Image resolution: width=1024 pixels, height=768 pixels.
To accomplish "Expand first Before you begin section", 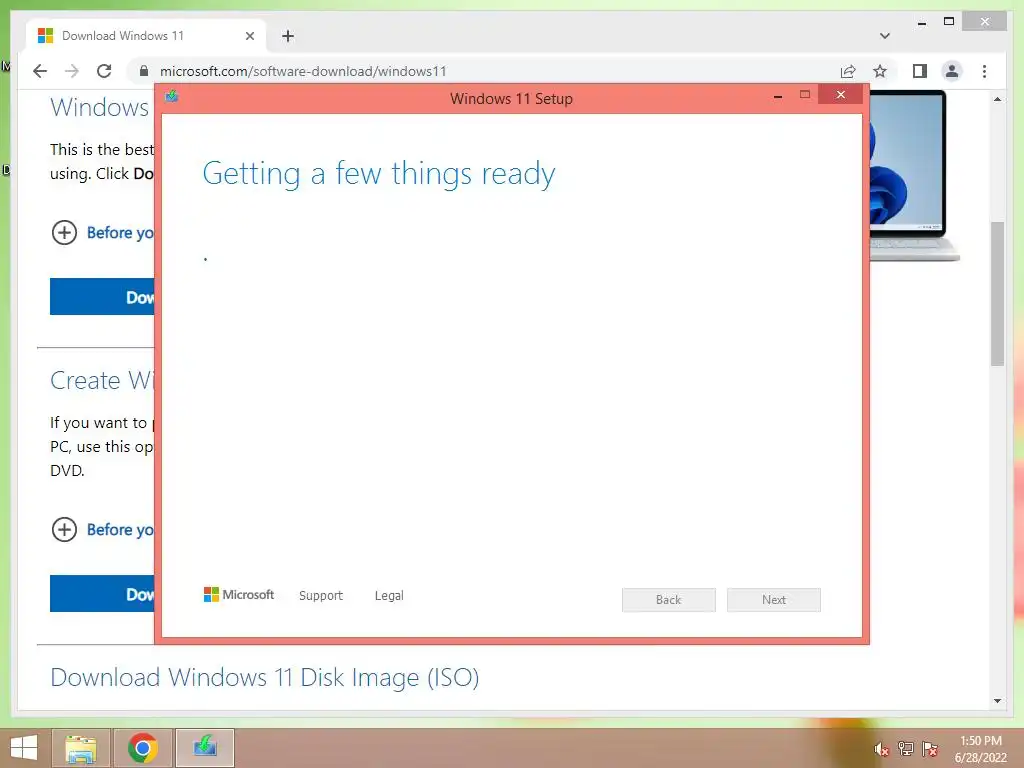I will [64, 232].
